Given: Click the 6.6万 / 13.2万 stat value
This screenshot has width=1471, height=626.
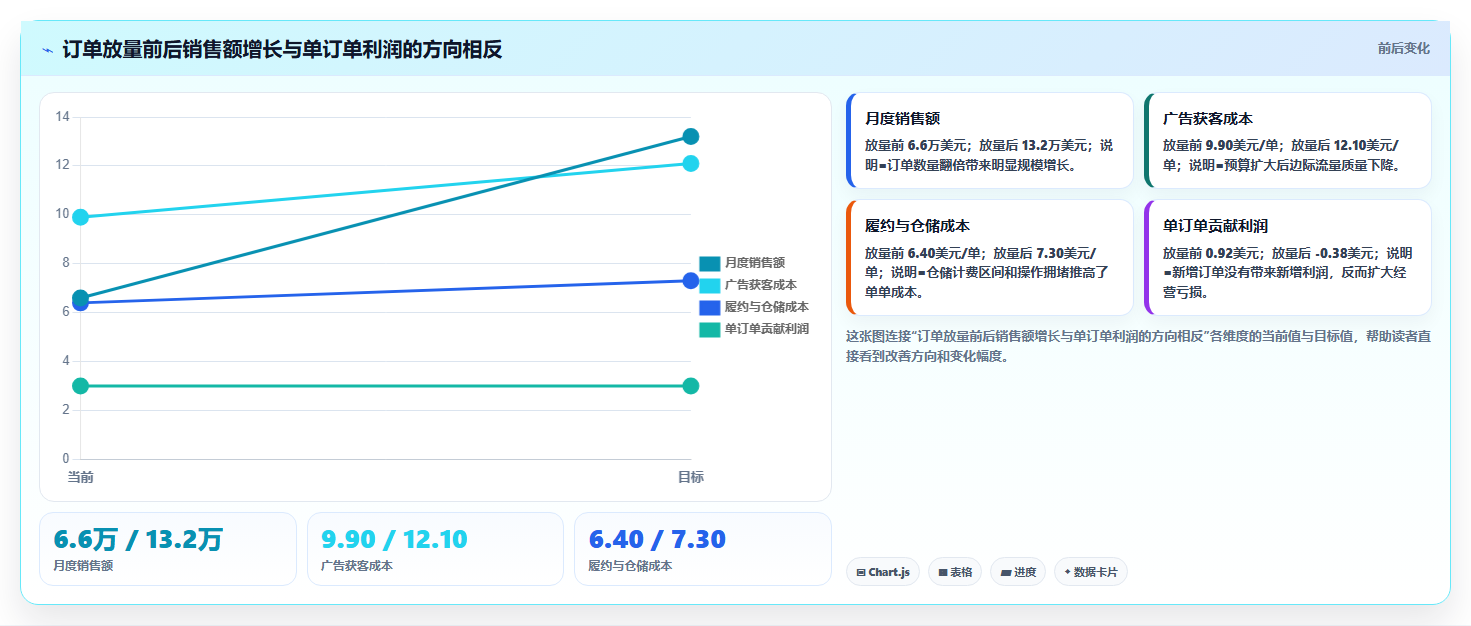Looking at the screenshot, I should pyautogui.click(x=138, y=540).
